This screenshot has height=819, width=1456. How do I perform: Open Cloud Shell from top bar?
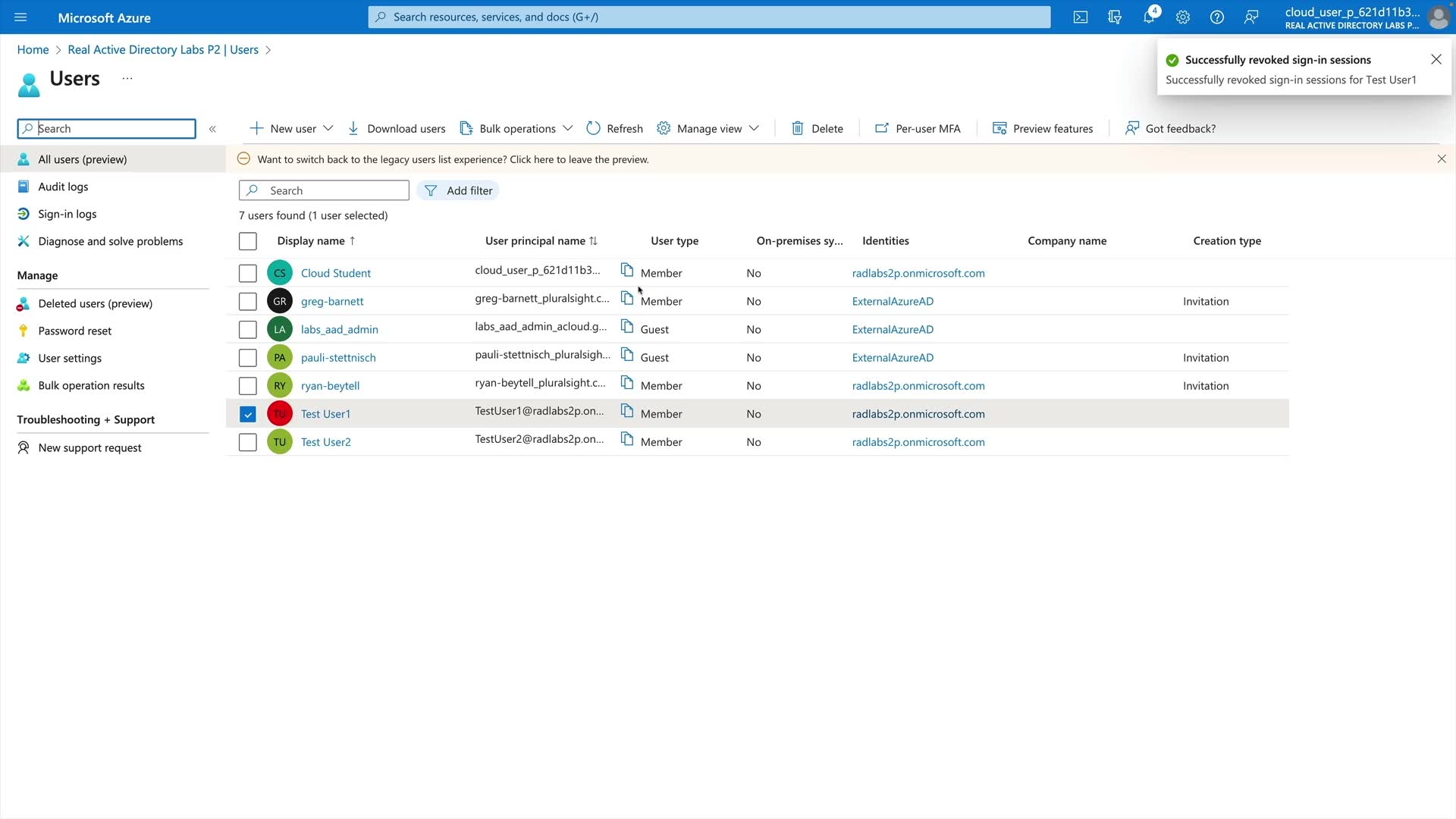click(1081, 17)
